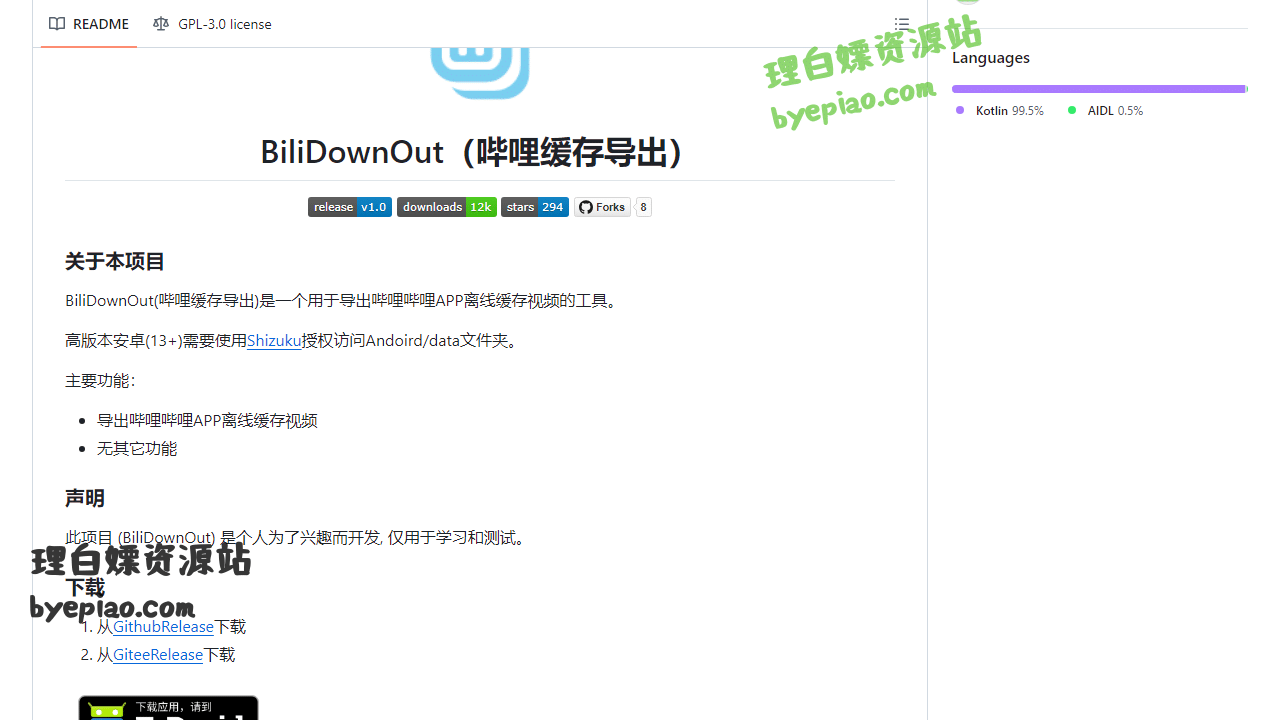Open the GiteeRelease download link
The image size is (1280, 720).
158,655
